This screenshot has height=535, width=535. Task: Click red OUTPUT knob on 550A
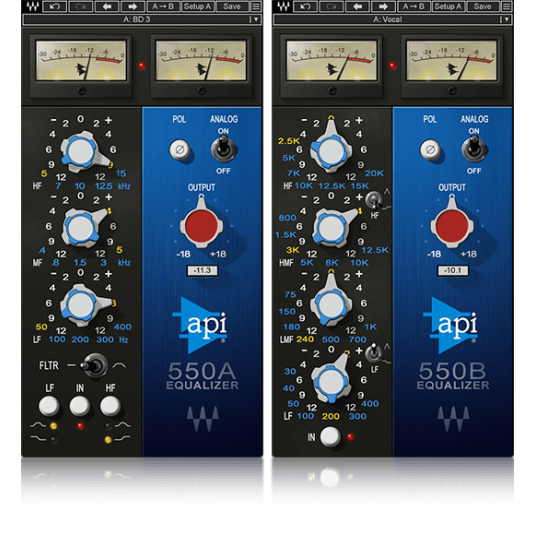tap(201, 226)
